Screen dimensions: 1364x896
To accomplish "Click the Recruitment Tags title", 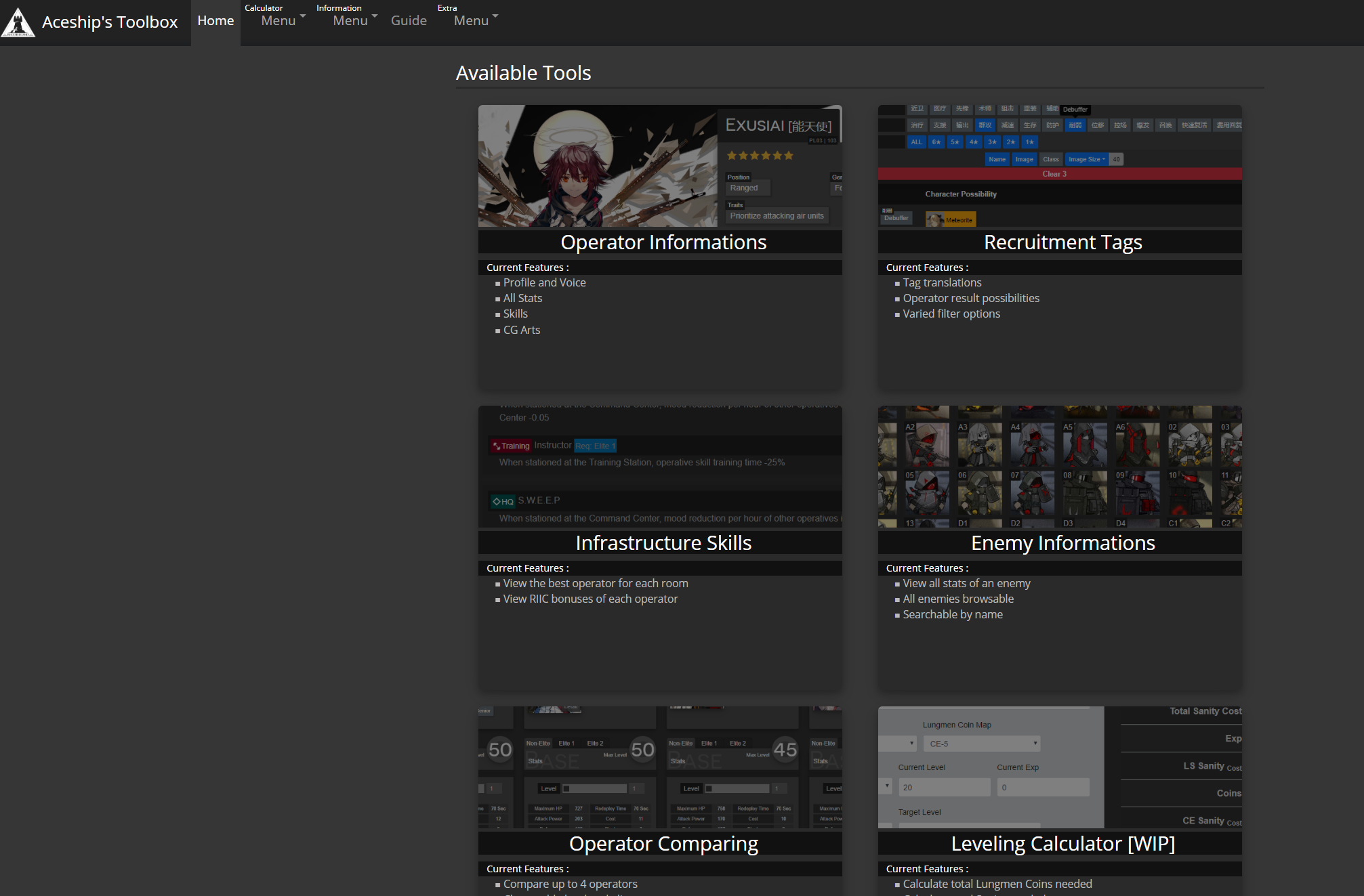I will (1062, 242).
